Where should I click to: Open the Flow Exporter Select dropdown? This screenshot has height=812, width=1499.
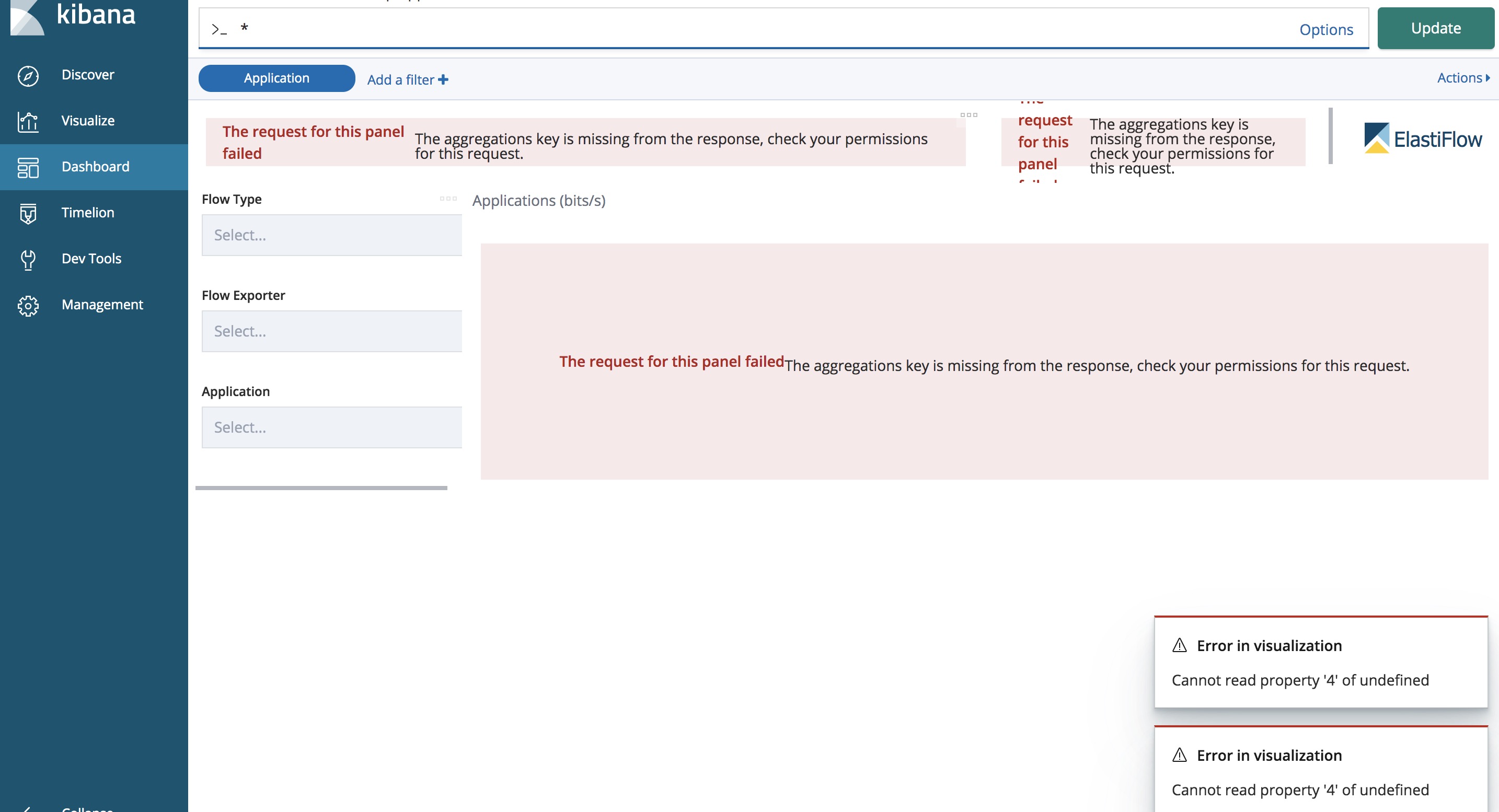331,330
